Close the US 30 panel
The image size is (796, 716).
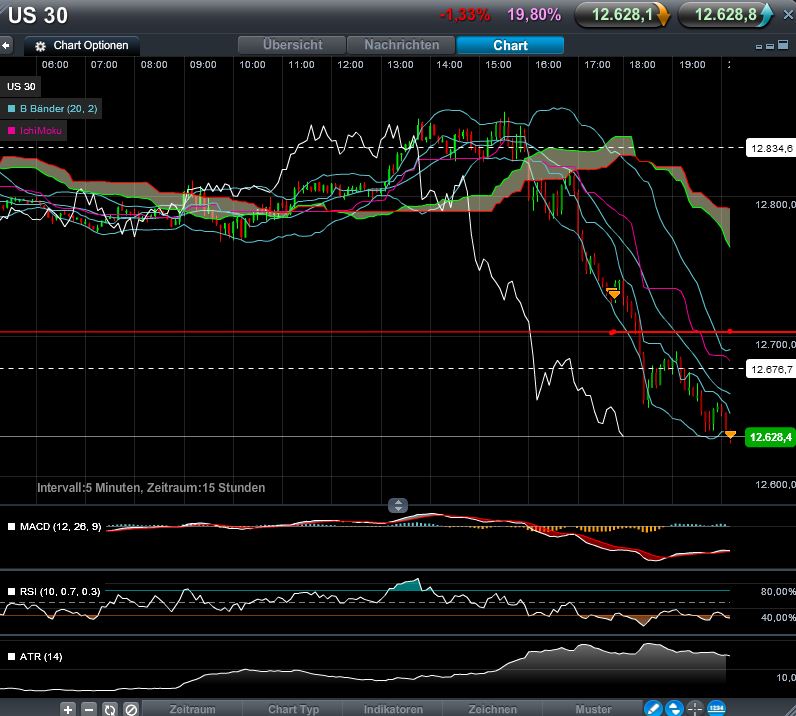(788, 15)
